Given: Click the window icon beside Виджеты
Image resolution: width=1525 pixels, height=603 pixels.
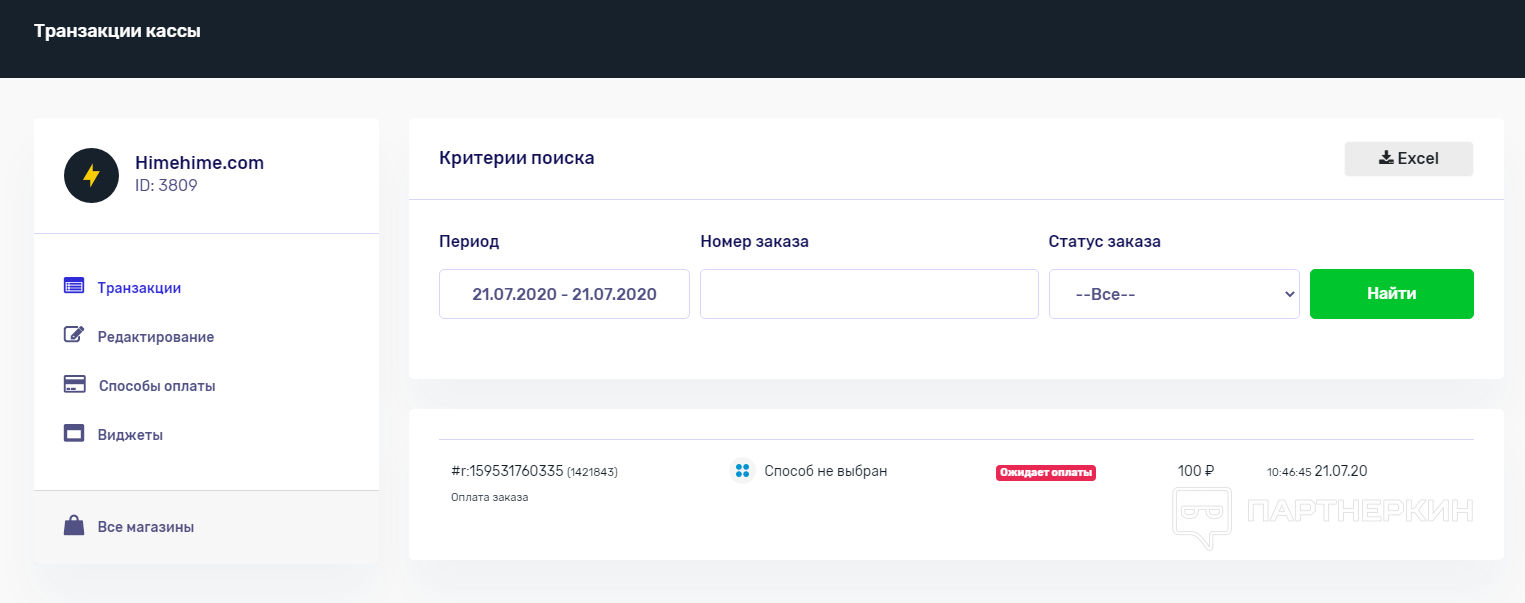Looking at the screenshot, I should point(74,434).
